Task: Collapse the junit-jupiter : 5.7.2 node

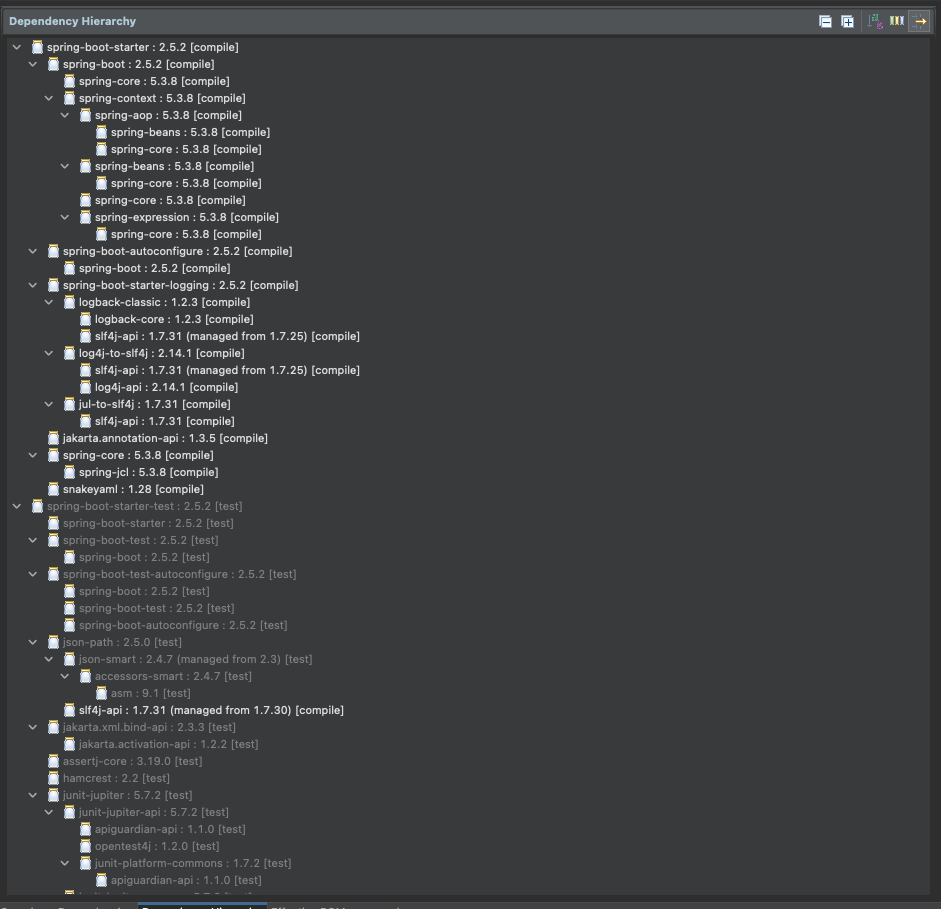Action: [x=33, y=795]
